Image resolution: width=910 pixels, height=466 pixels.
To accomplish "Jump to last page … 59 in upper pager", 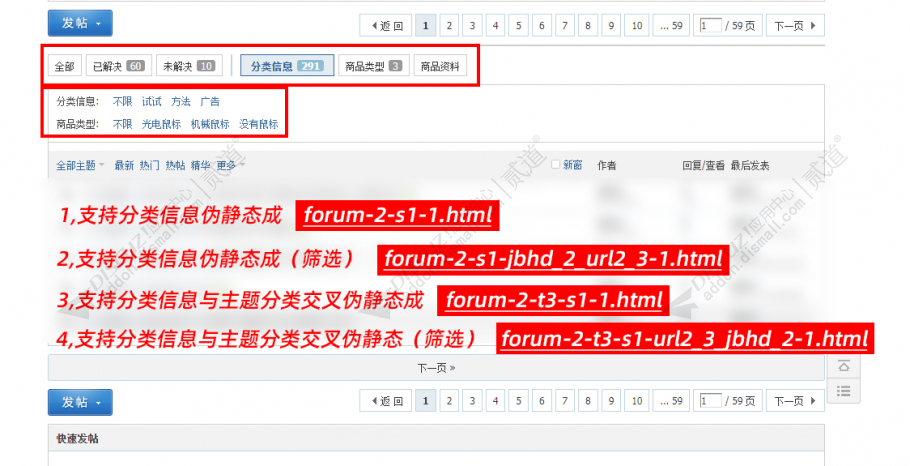I will pyautogui.click(x=671, y=26).
